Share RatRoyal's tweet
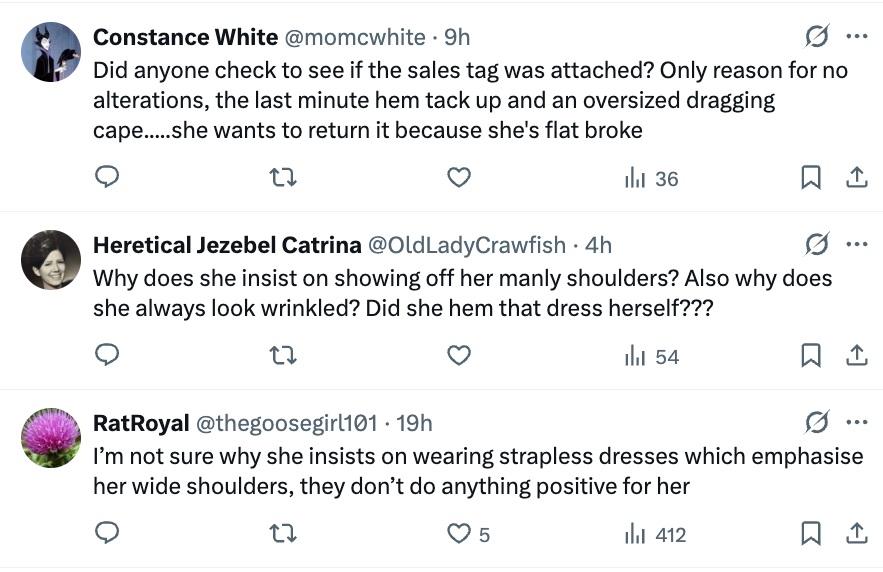 (x=856, y=534)
